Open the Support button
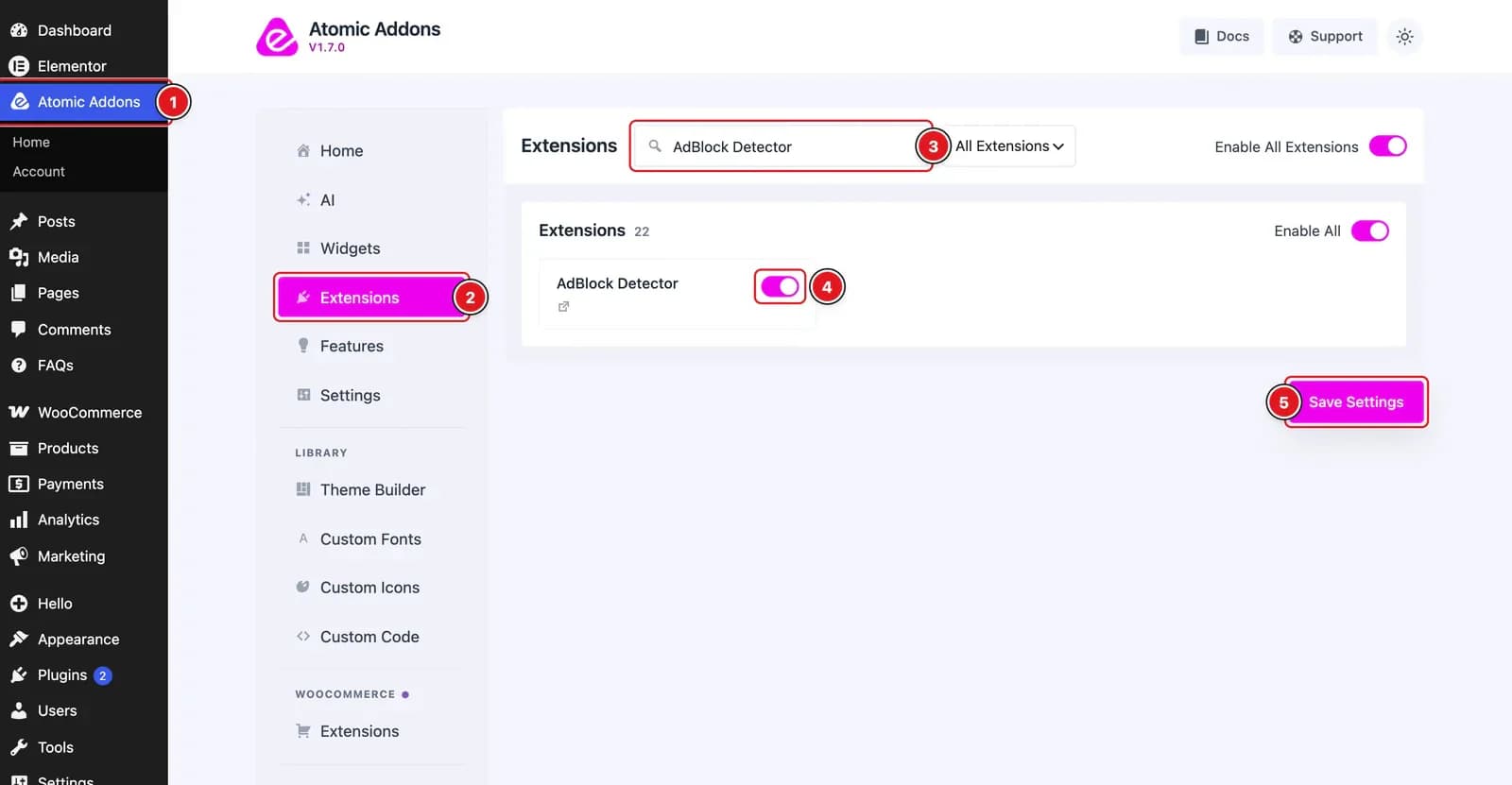Image resolution: width=1512 pixels, height=785 pixels. click(1324, 37)
